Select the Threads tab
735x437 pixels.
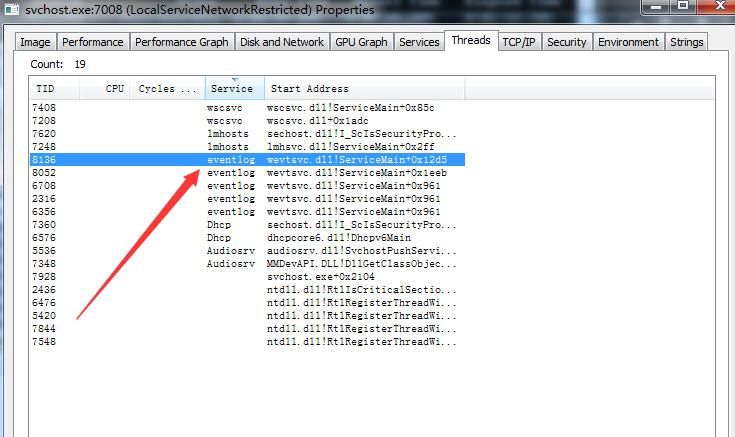pos(471,40)
